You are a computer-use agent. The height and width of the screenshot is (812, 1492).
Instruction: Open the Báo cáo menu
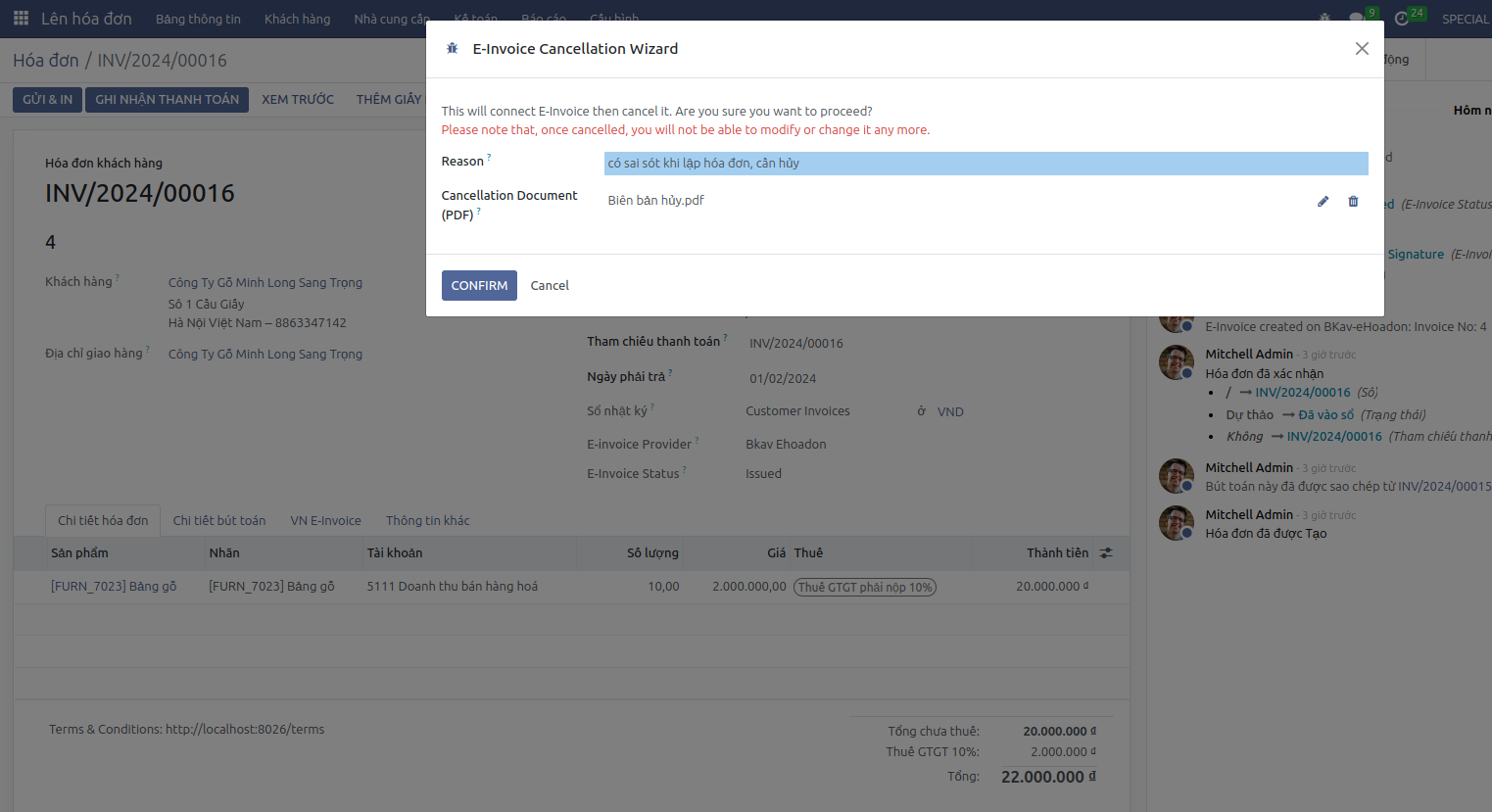pyautogui.click(x=547, y=18)
